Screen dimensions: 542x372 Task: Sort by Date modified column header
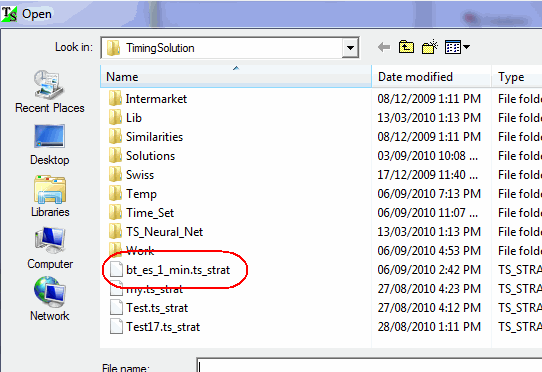[x=431, y=76]
